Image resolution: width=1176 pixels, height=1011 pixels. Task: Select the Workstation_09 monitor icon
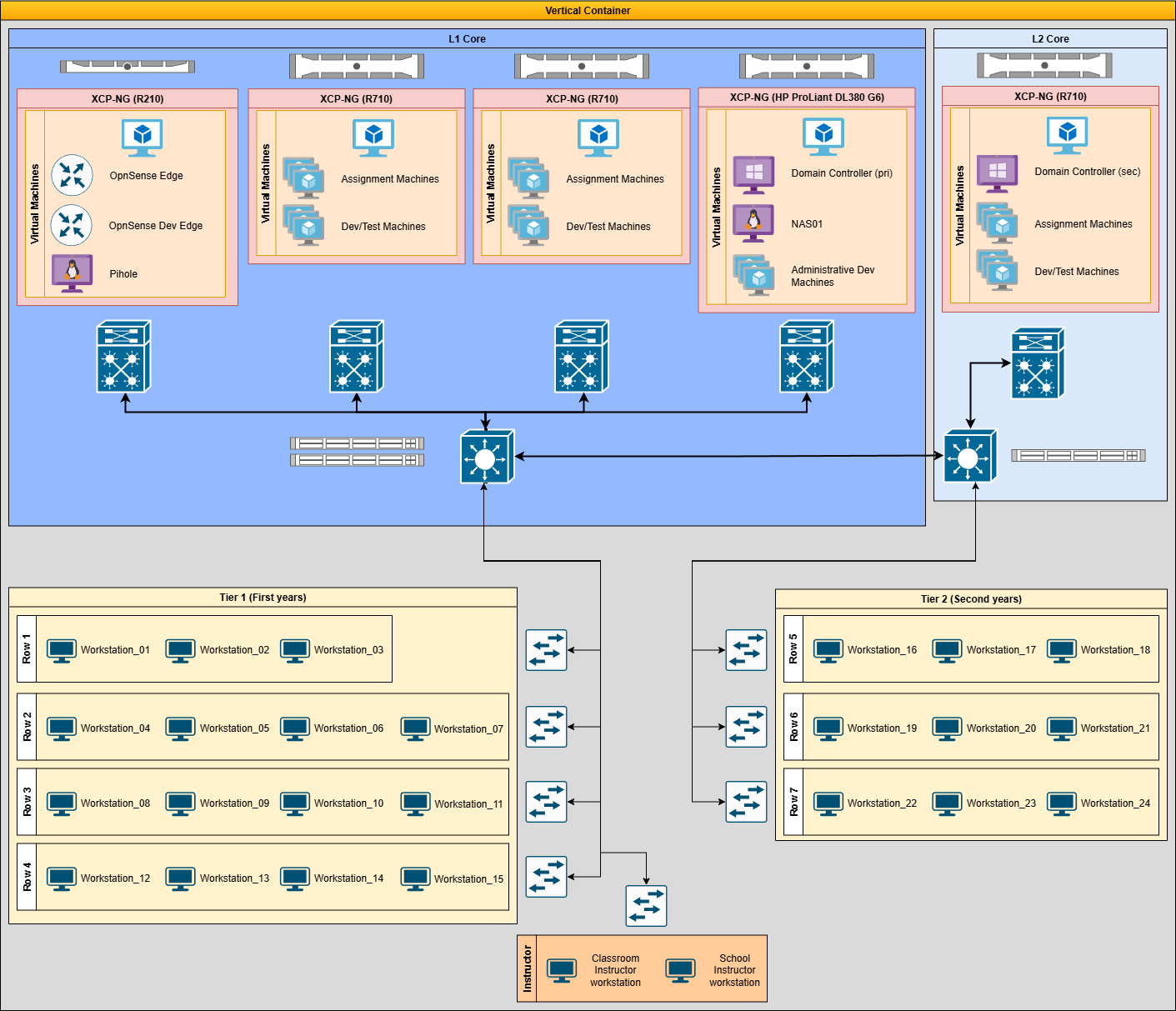[180, 804]
